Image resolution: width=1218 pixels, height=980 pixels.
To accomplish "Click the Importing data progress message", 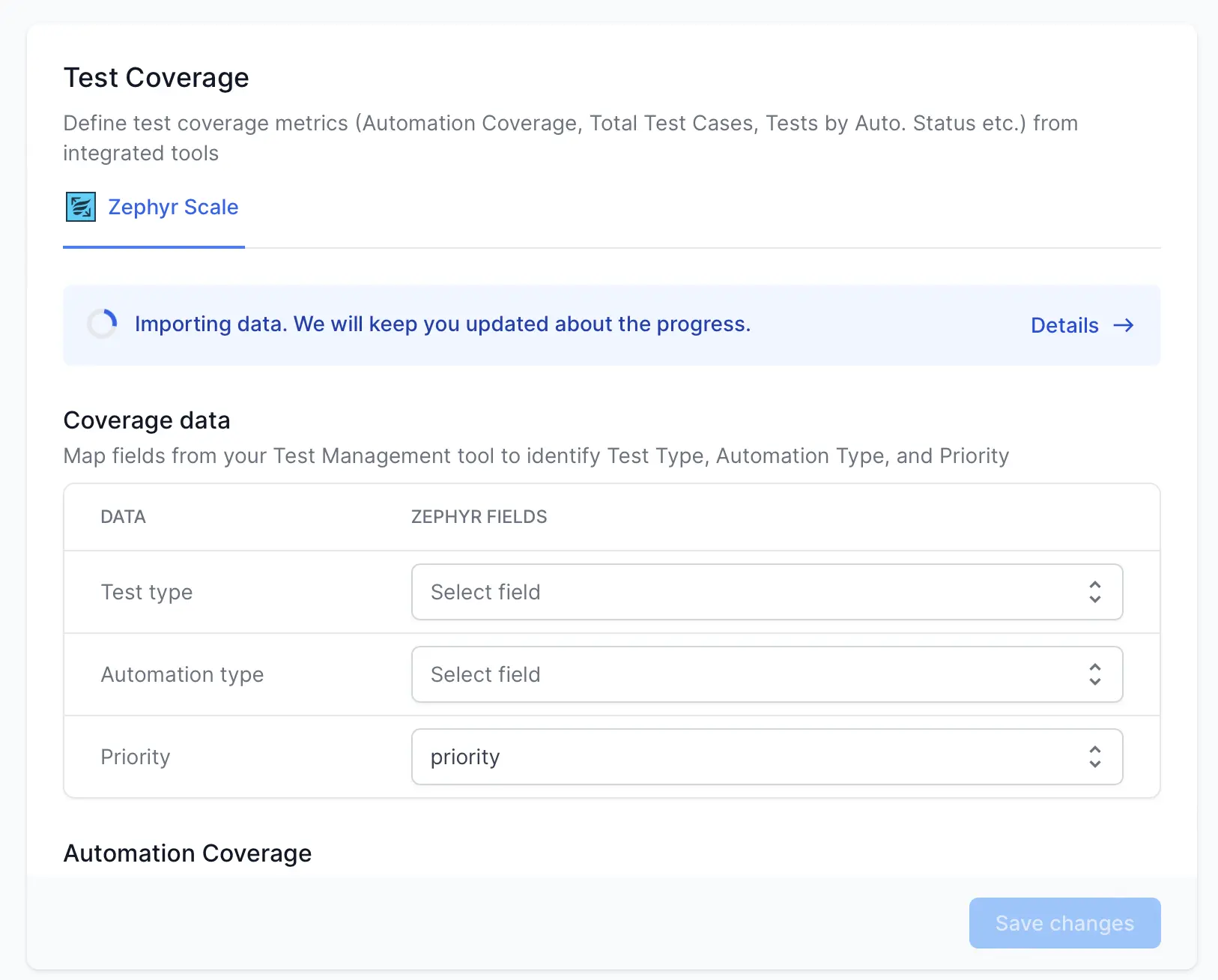I will point(442,324).
